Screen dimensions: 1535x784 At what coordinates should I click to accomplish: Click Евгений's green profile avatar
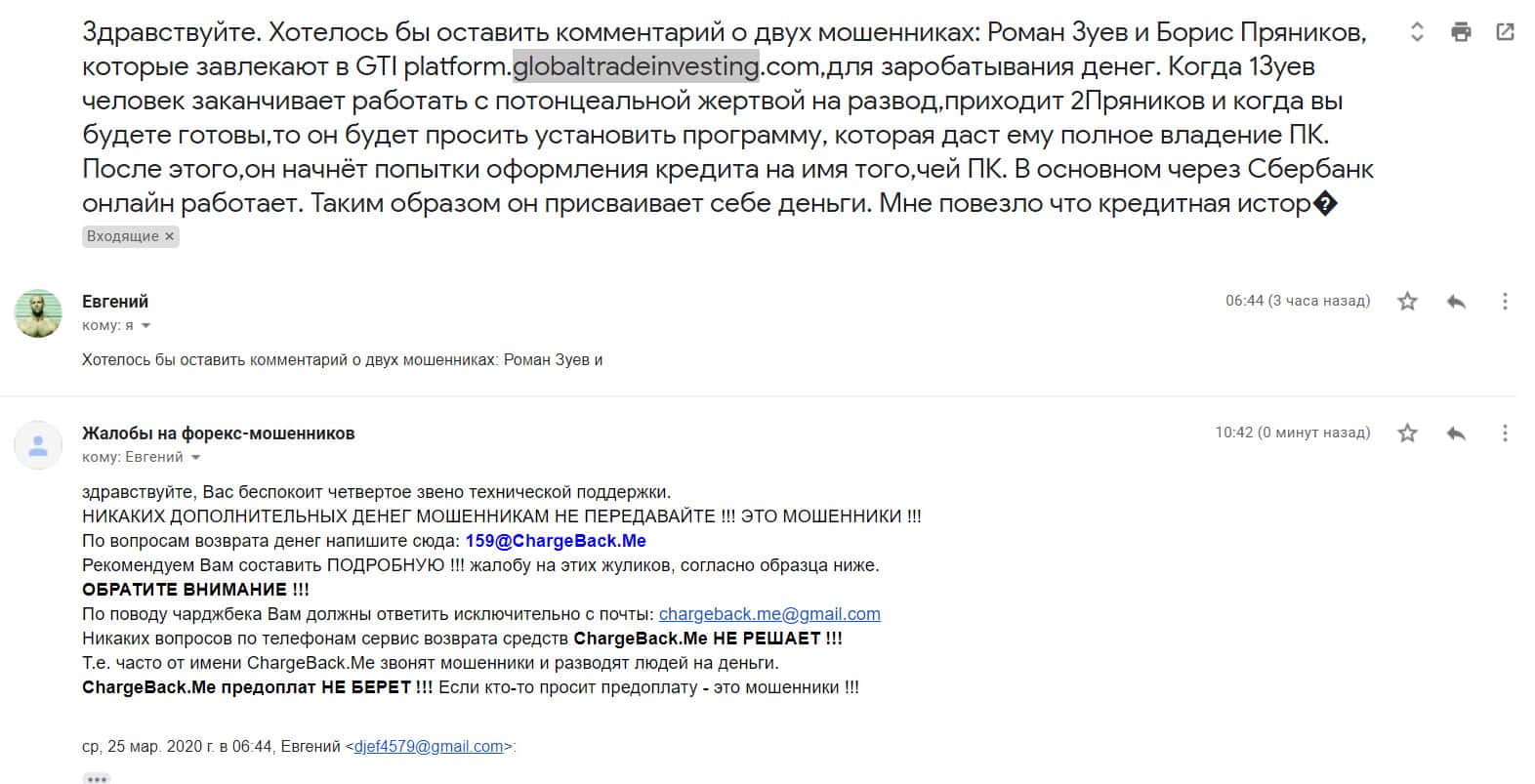(38, 313)
